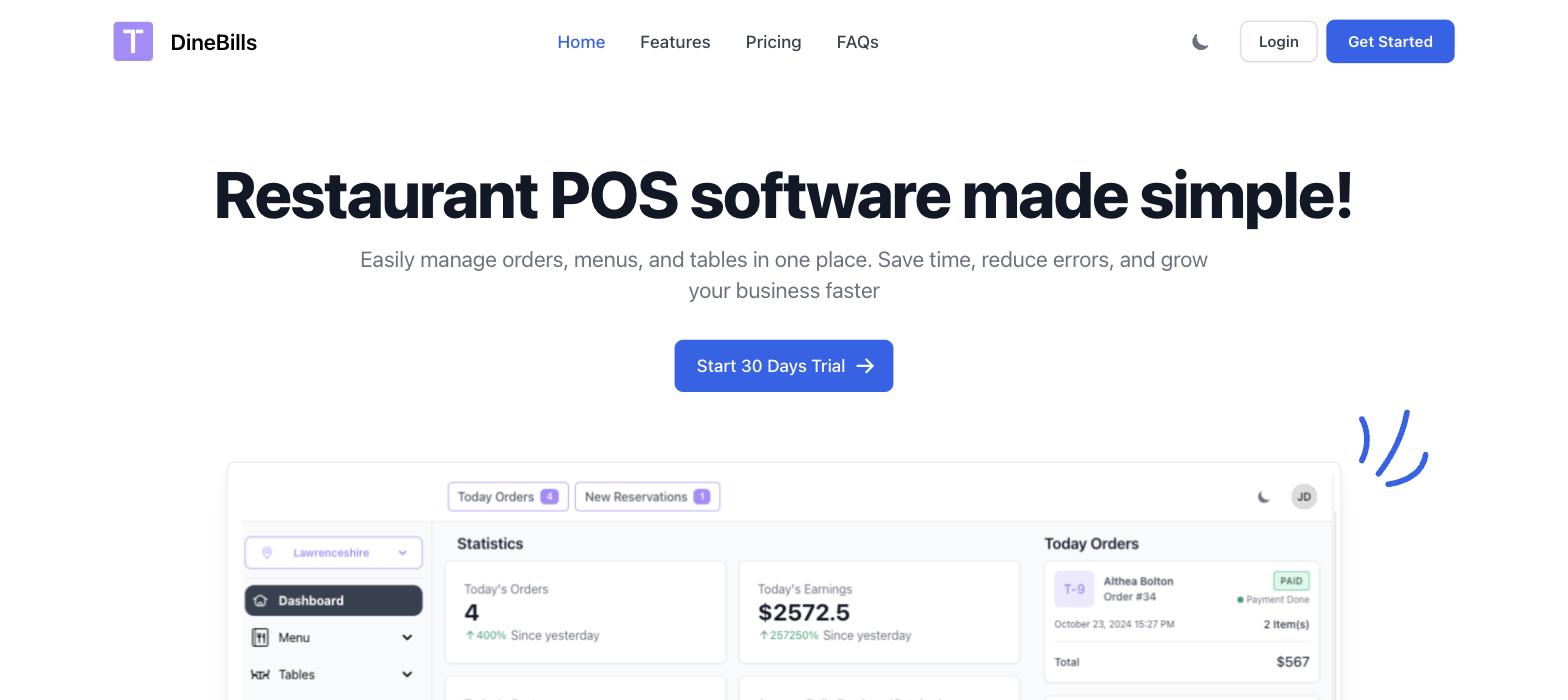Viewport: 1568px width, 700px height.
Task: Click the Restaurant POS software made simple headline
Action: [783, 195]
